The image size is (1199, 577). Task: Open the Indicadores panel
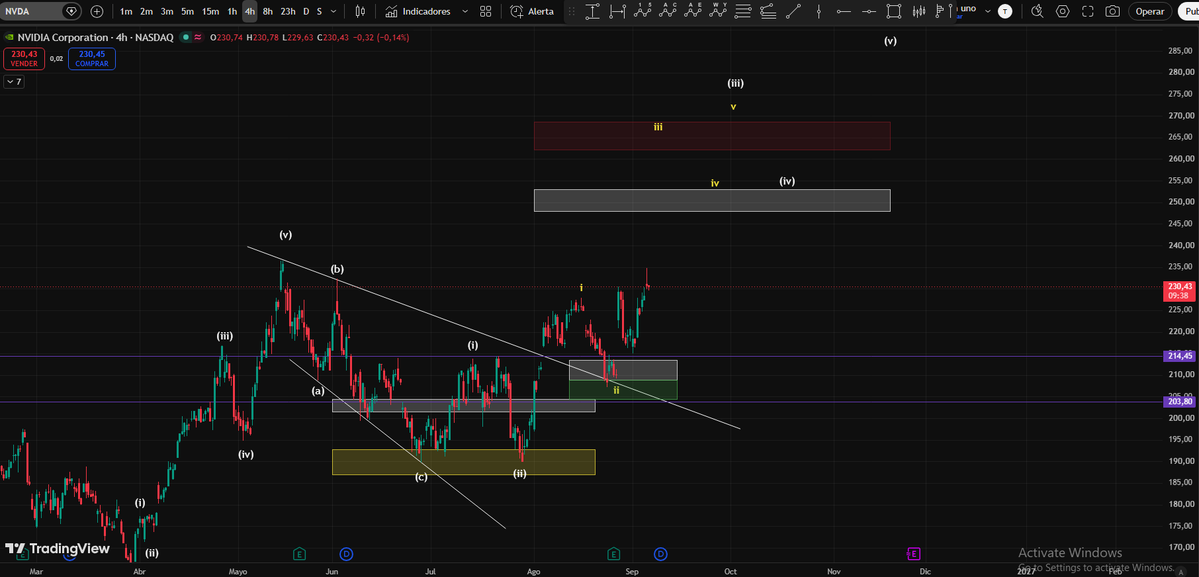click(x=418, y=11)
